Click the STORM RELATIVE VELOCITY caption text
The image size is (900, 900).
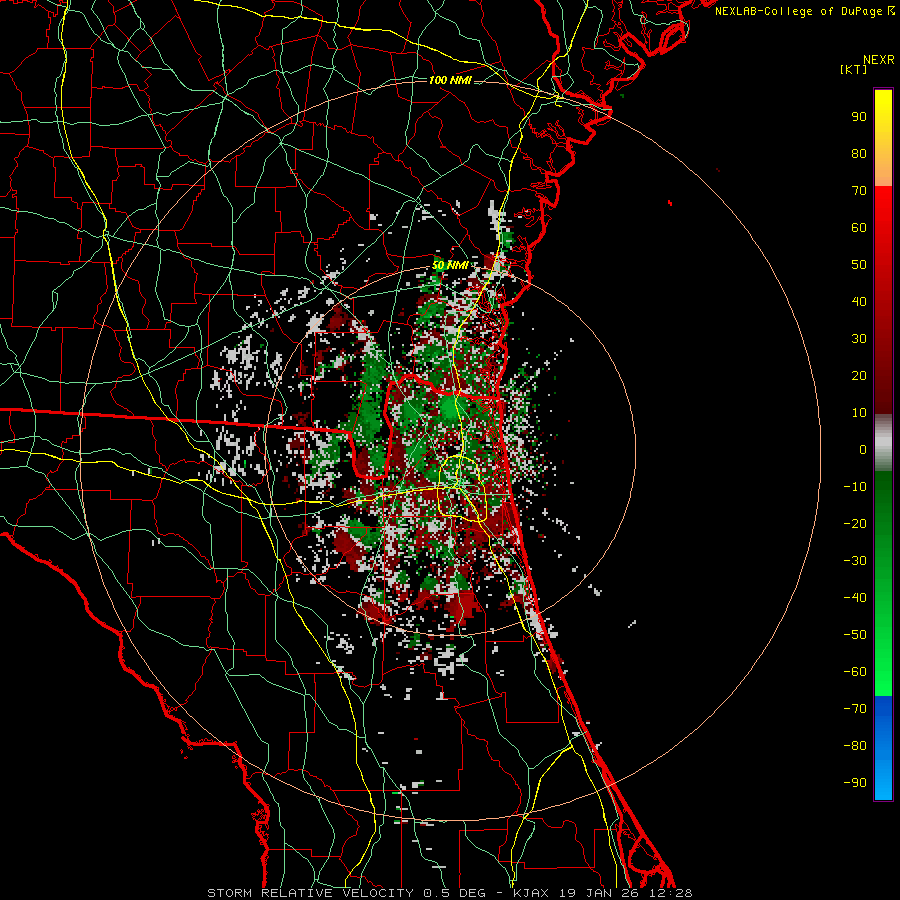[310, 893]
